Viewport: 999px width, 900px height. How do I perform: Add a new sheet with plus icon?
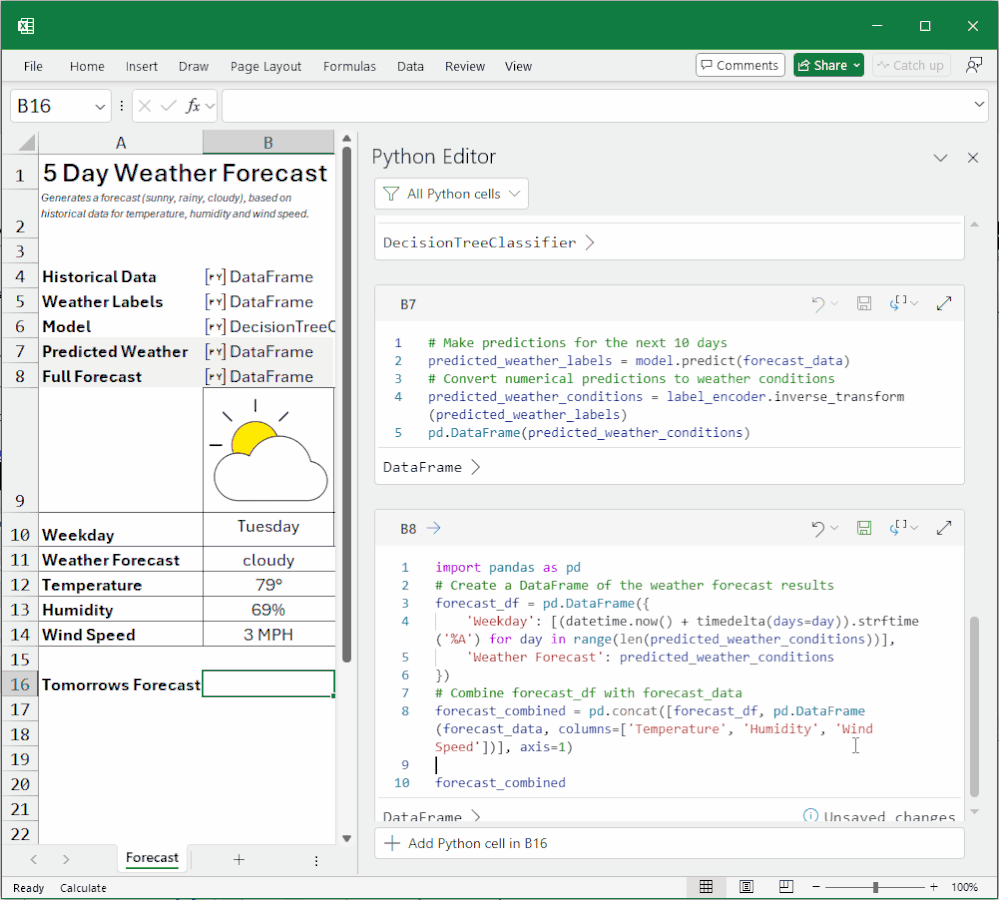coord(239,860)
